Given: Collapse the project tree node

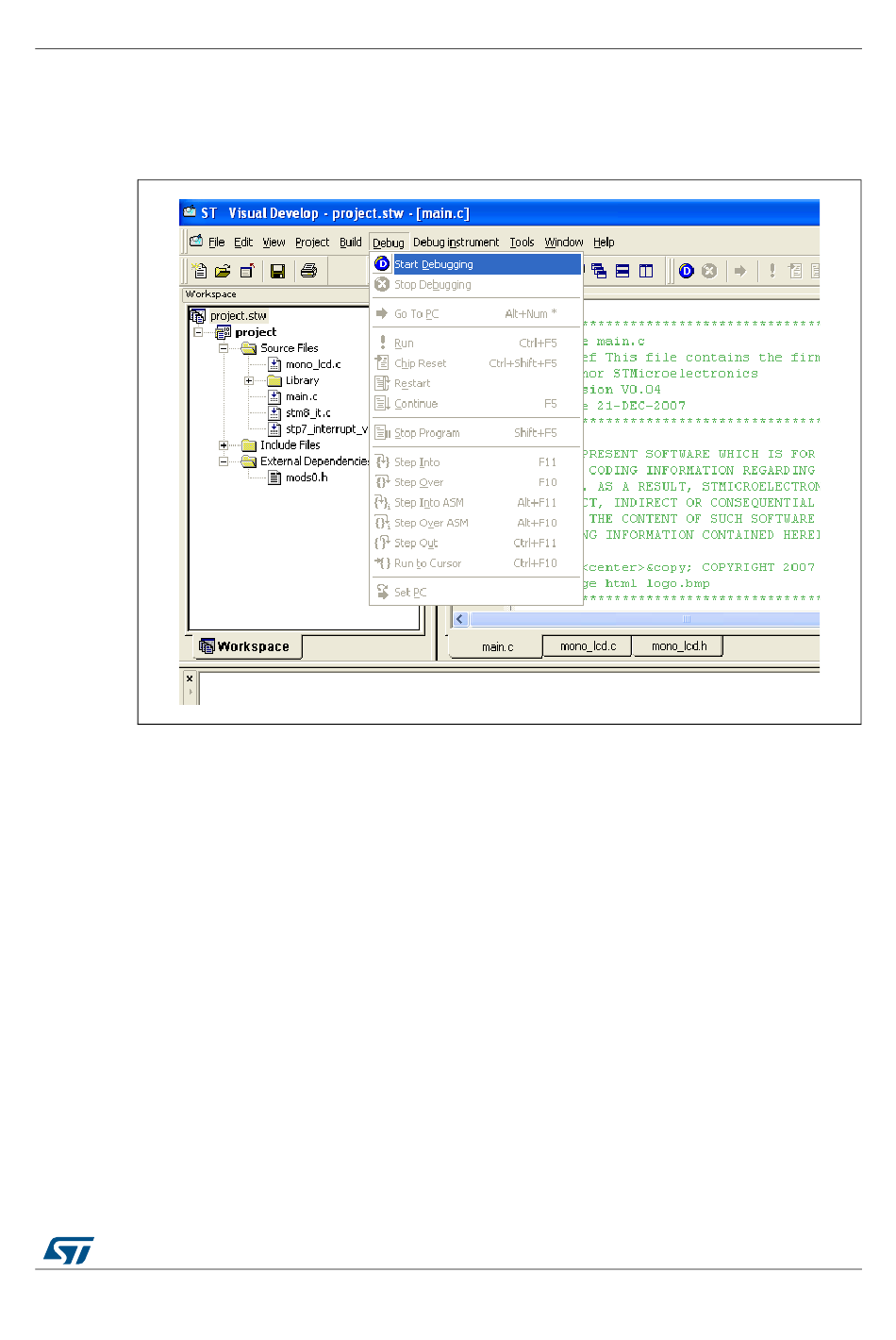Looking at the screenshot, I should [x=198, y=332].
